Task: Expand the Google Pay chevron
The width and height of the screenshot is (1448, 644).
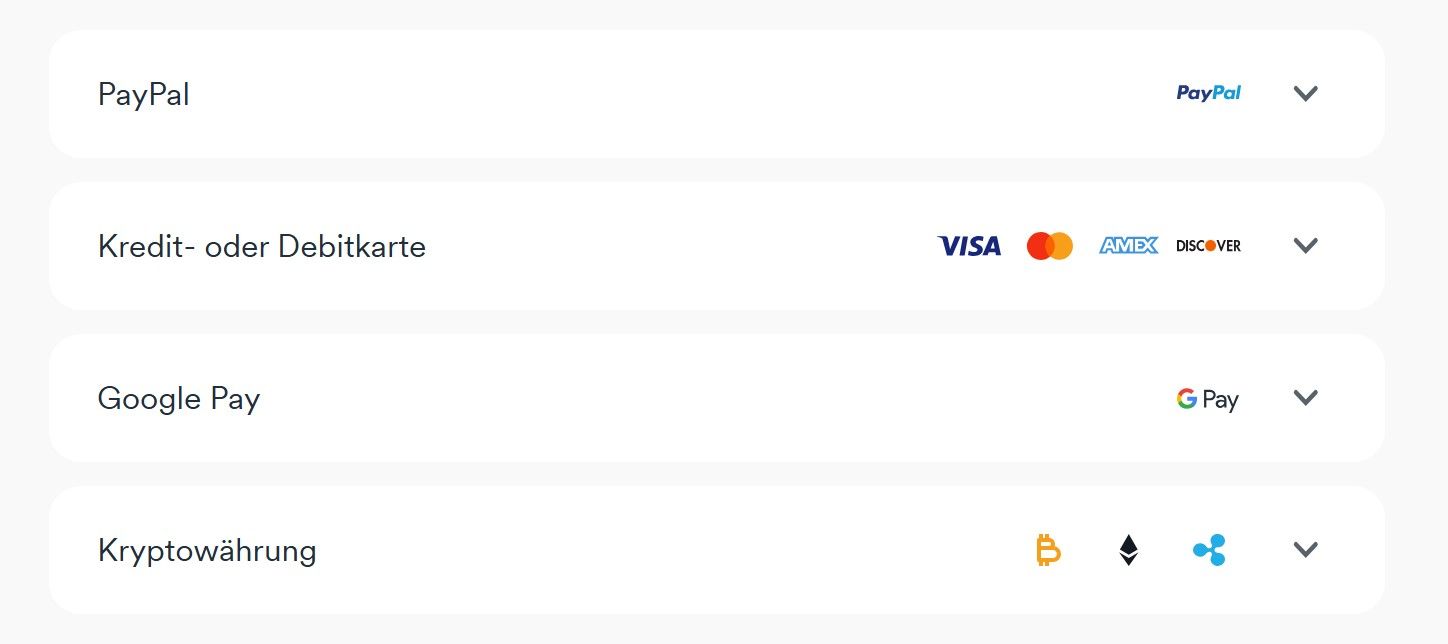Action: (1305, 398)
